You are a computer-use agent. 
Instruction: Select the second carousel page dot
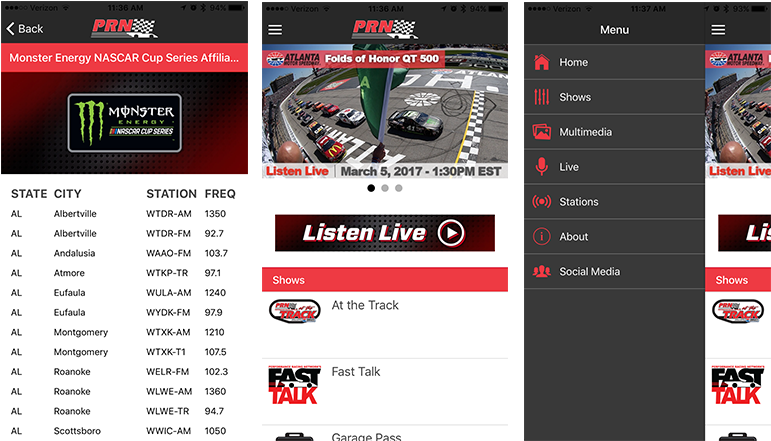(x=385, y=188)
